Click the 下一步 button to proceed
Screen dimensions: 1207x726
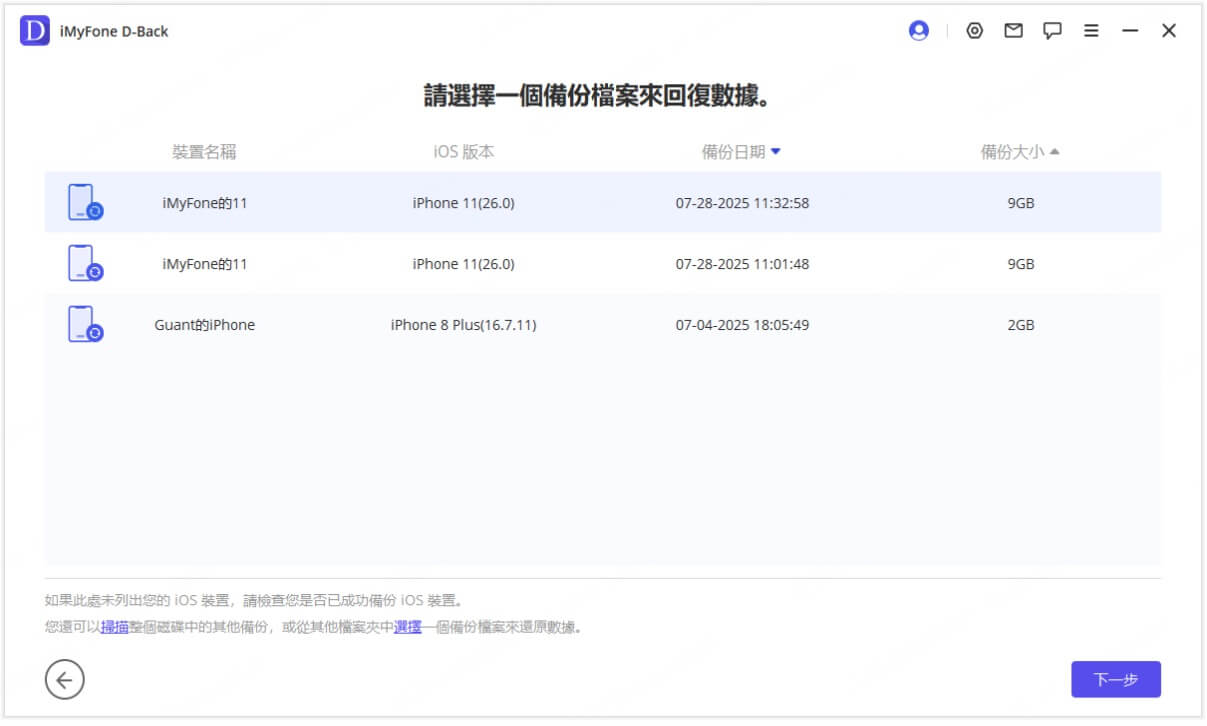1118,679
